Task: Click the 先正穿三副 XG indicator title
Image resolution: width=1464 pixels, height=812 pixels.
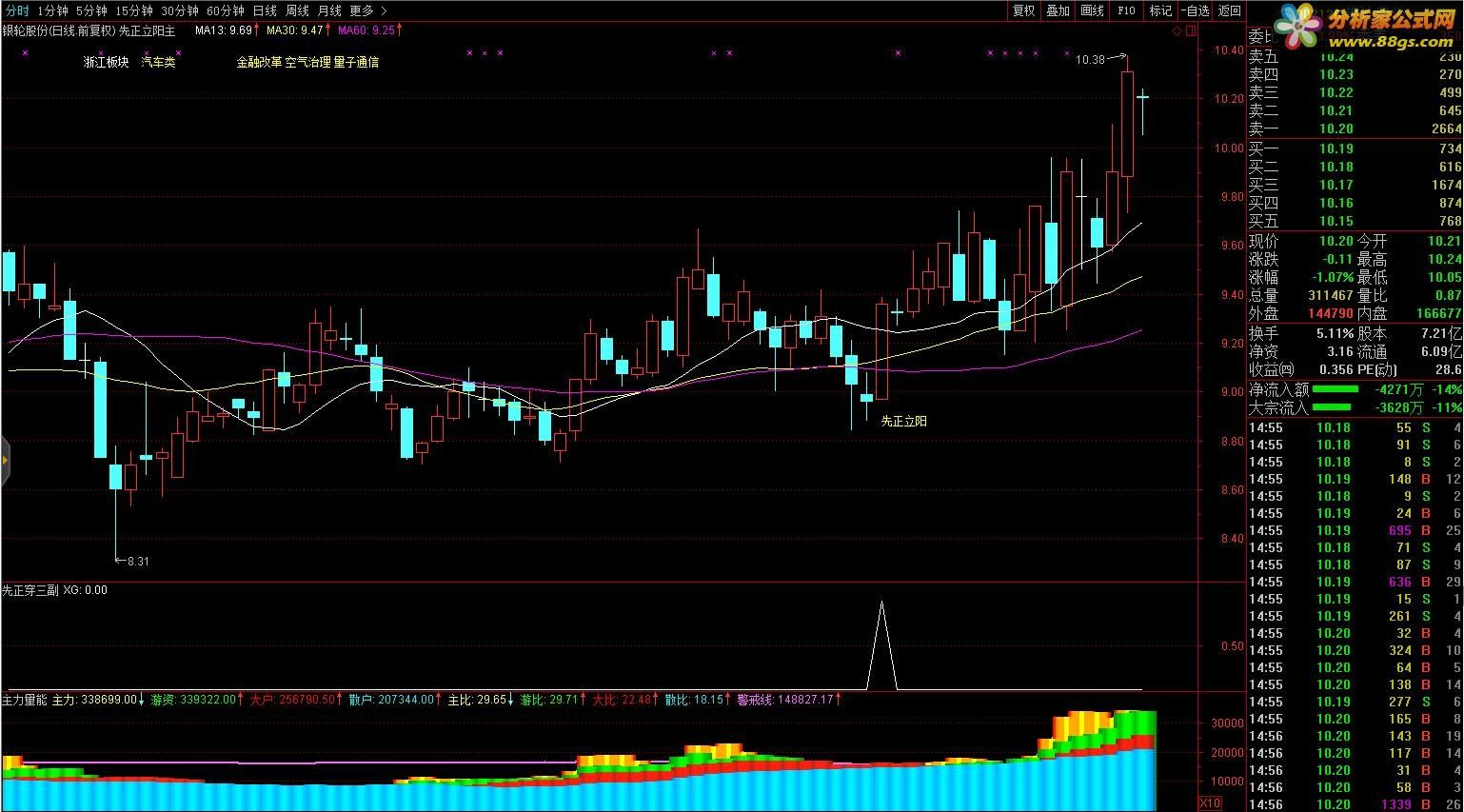Action: (x=54, y=590)
